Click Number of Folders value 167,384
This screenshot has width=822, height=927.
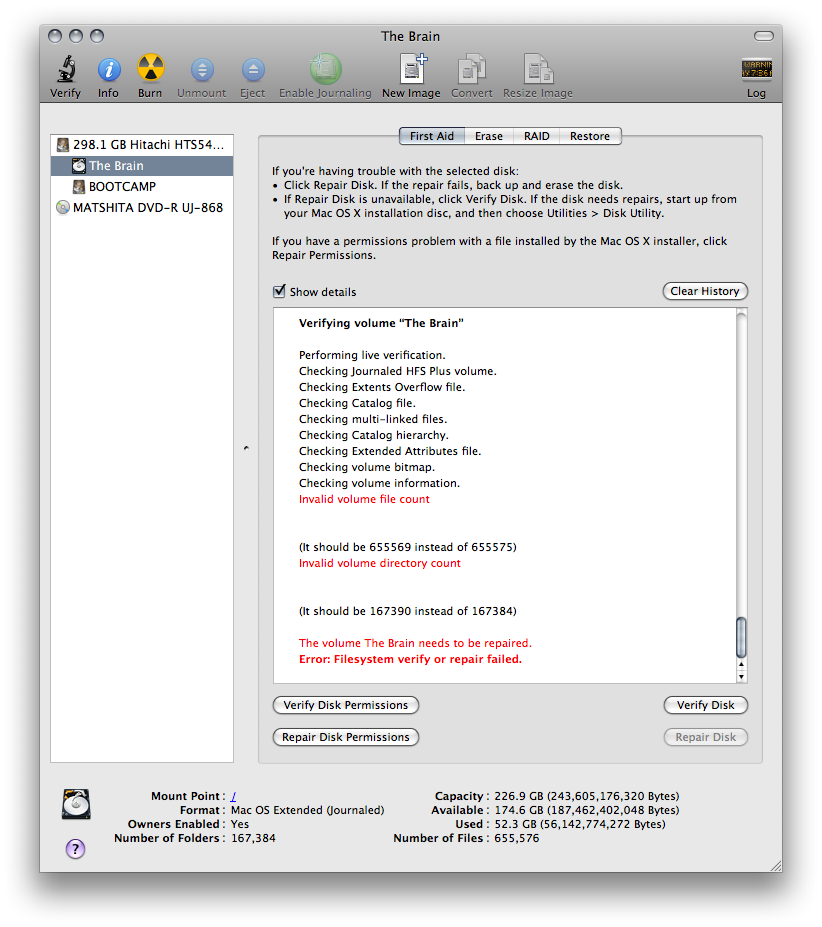[253, 838]
